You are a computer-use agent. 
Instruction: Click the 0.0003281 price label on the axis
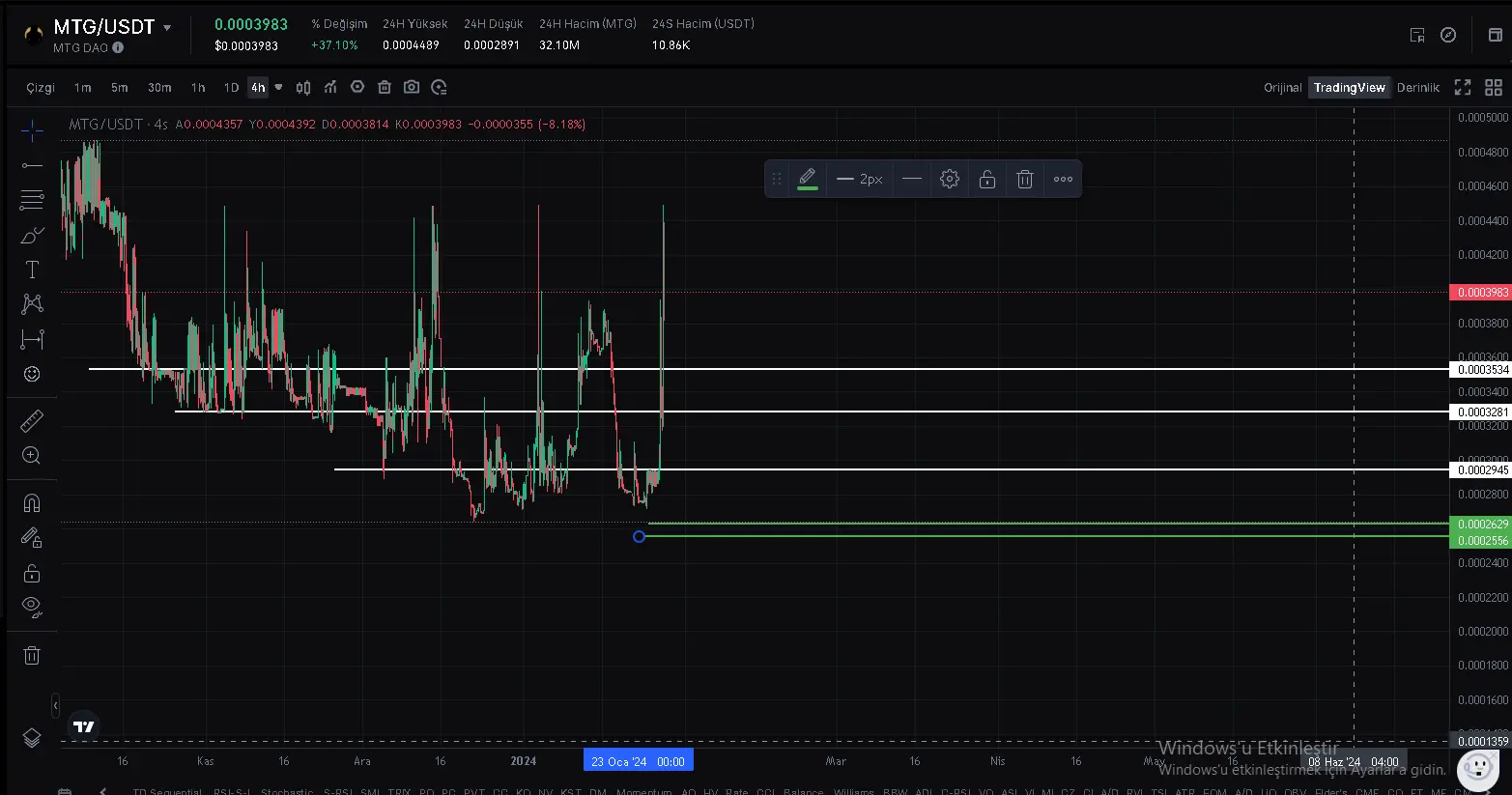(1481, 412)
